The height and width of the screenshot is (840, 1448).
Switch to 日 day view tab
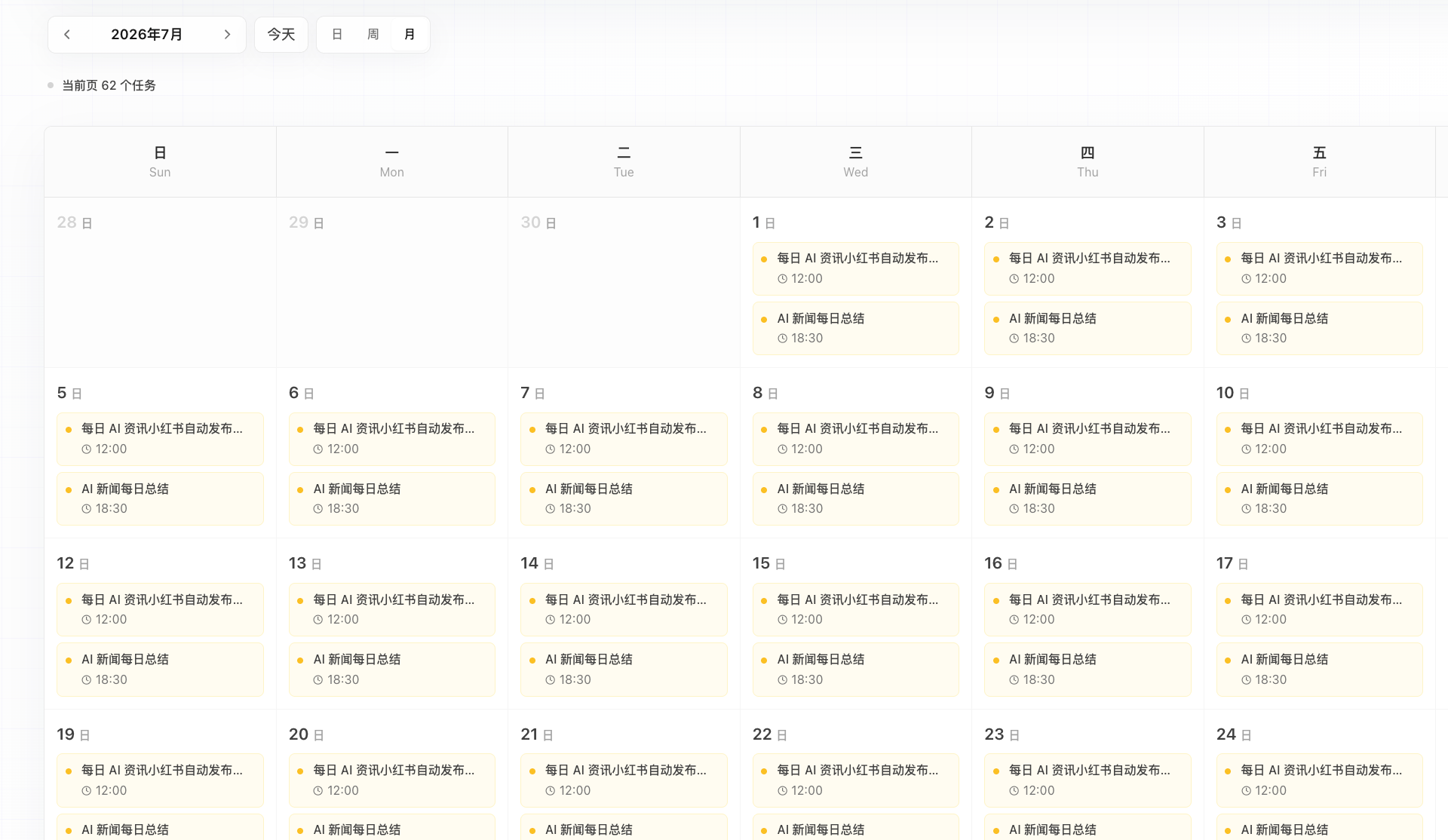(337, 35)
